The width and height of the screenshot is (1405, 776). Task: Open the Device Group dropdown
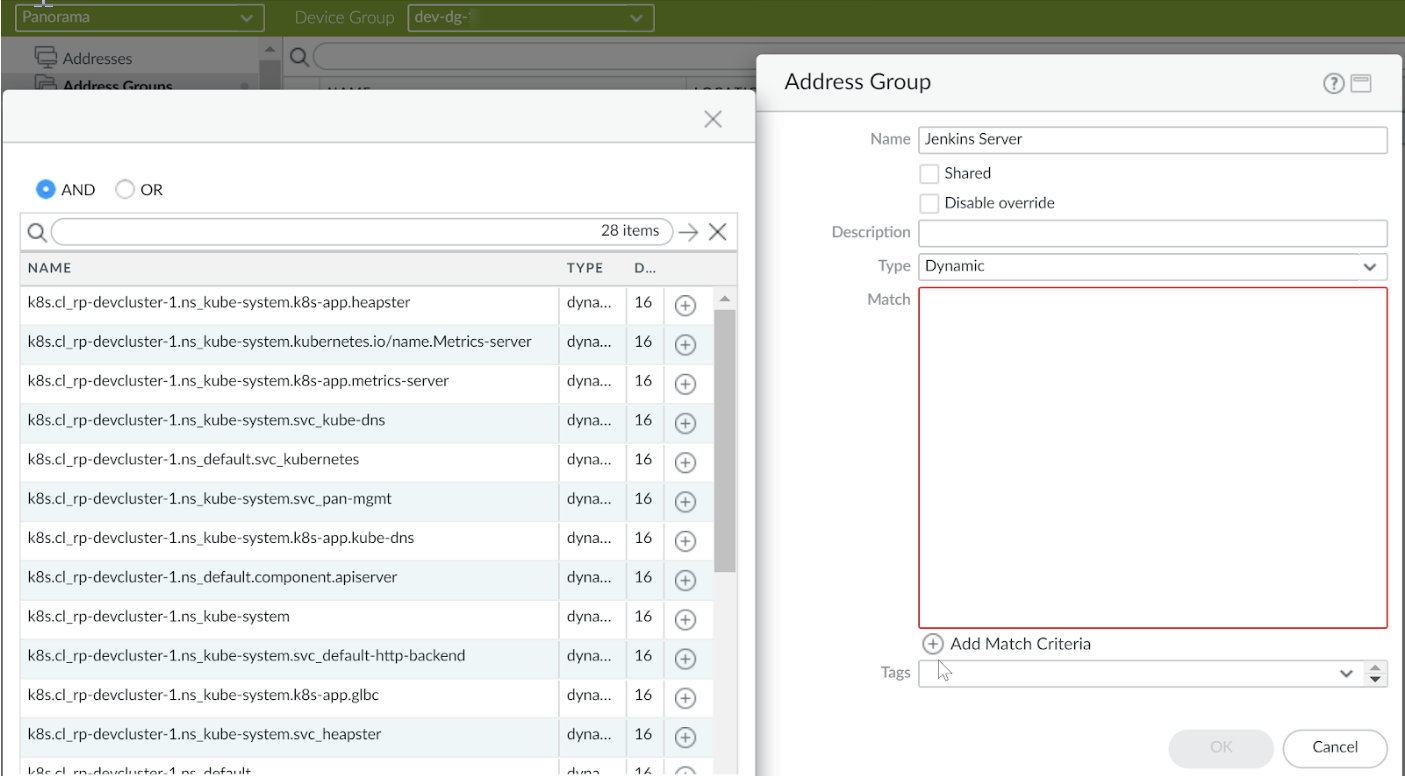(530, 17)
